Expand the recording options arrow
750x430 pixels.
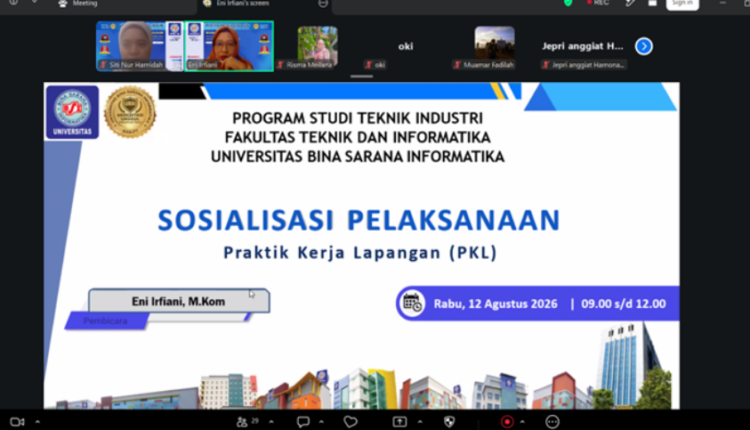click(x=522, y=422)
